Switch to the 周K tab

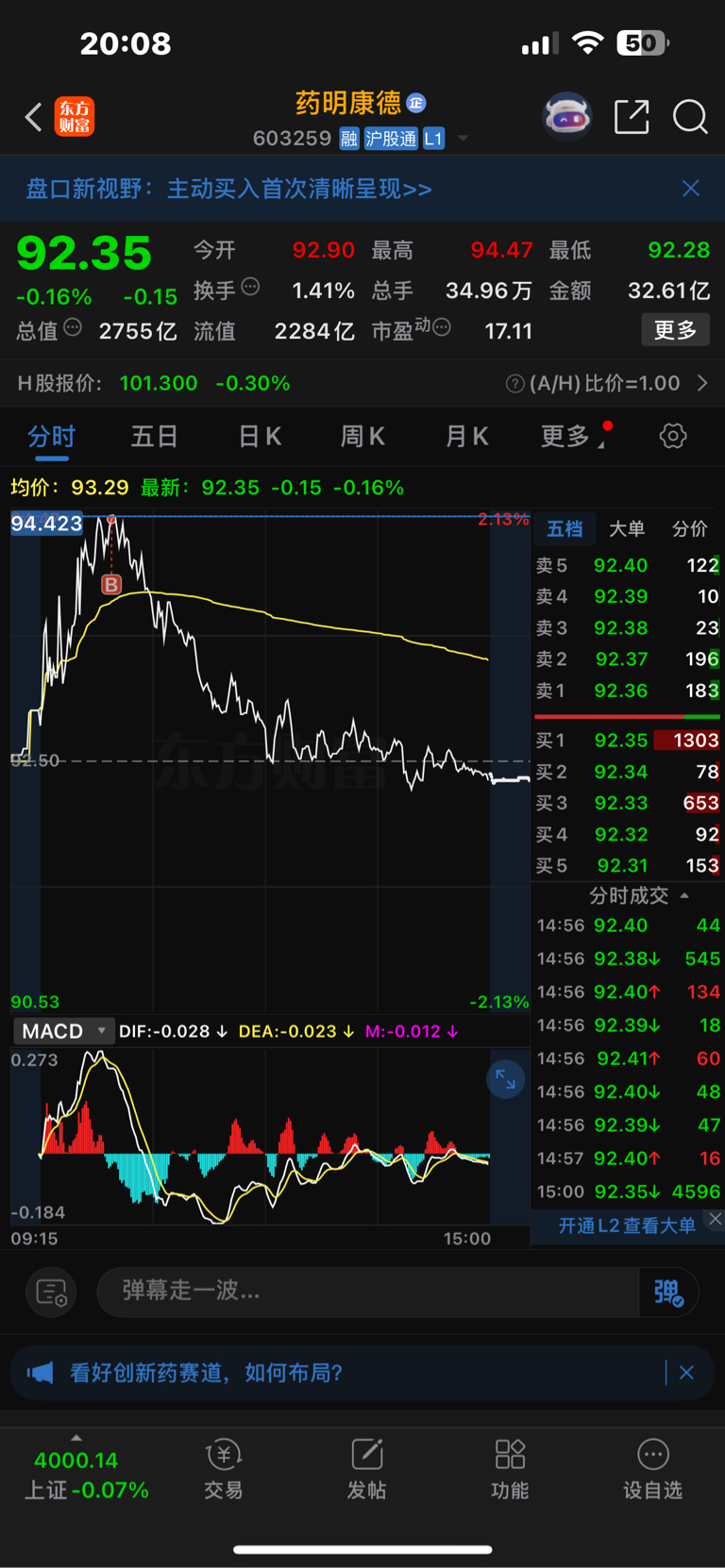362,436
